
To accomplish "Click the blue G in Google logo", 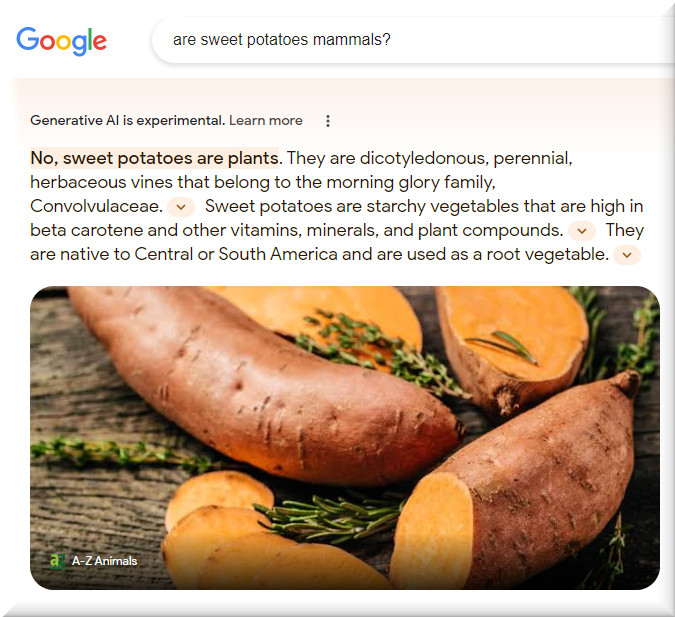I will tap(28, 39).
